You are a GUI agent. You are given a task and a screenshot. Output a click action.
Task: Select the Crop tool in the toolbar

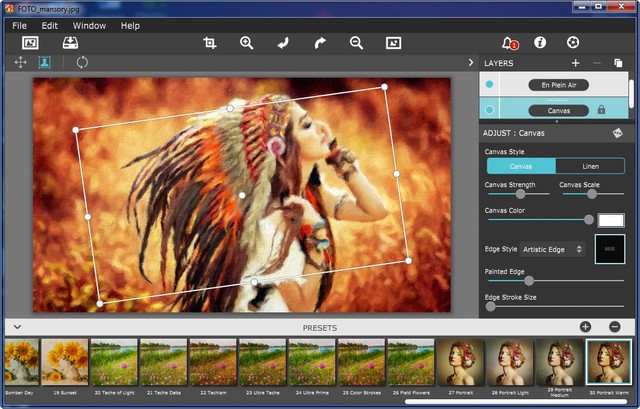coord(210,43)
